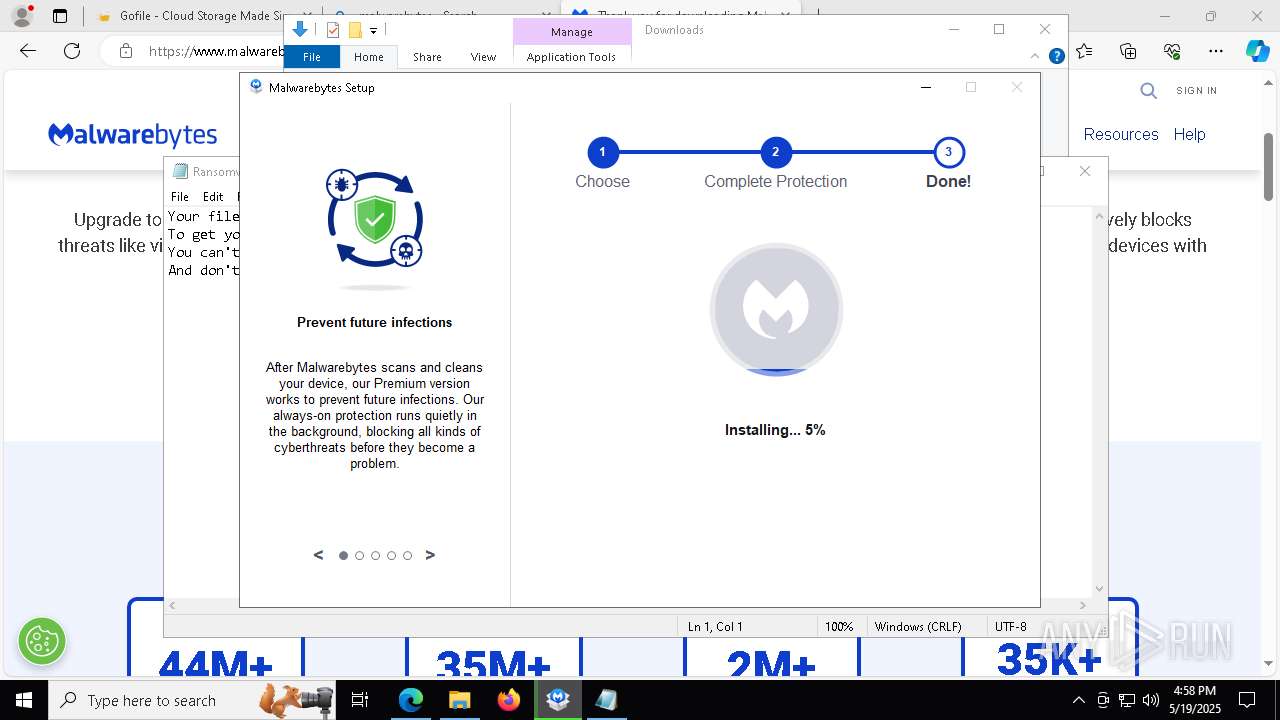1280x720 pixels.
Task: Select the first carousel dot
Action: (344, 555)
